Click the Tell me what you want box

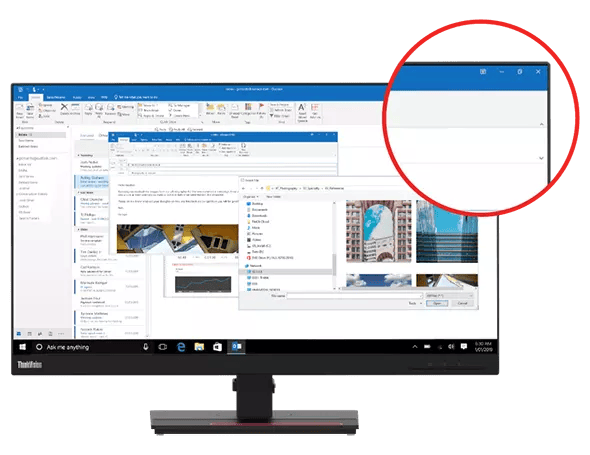[x=136, y=97]
